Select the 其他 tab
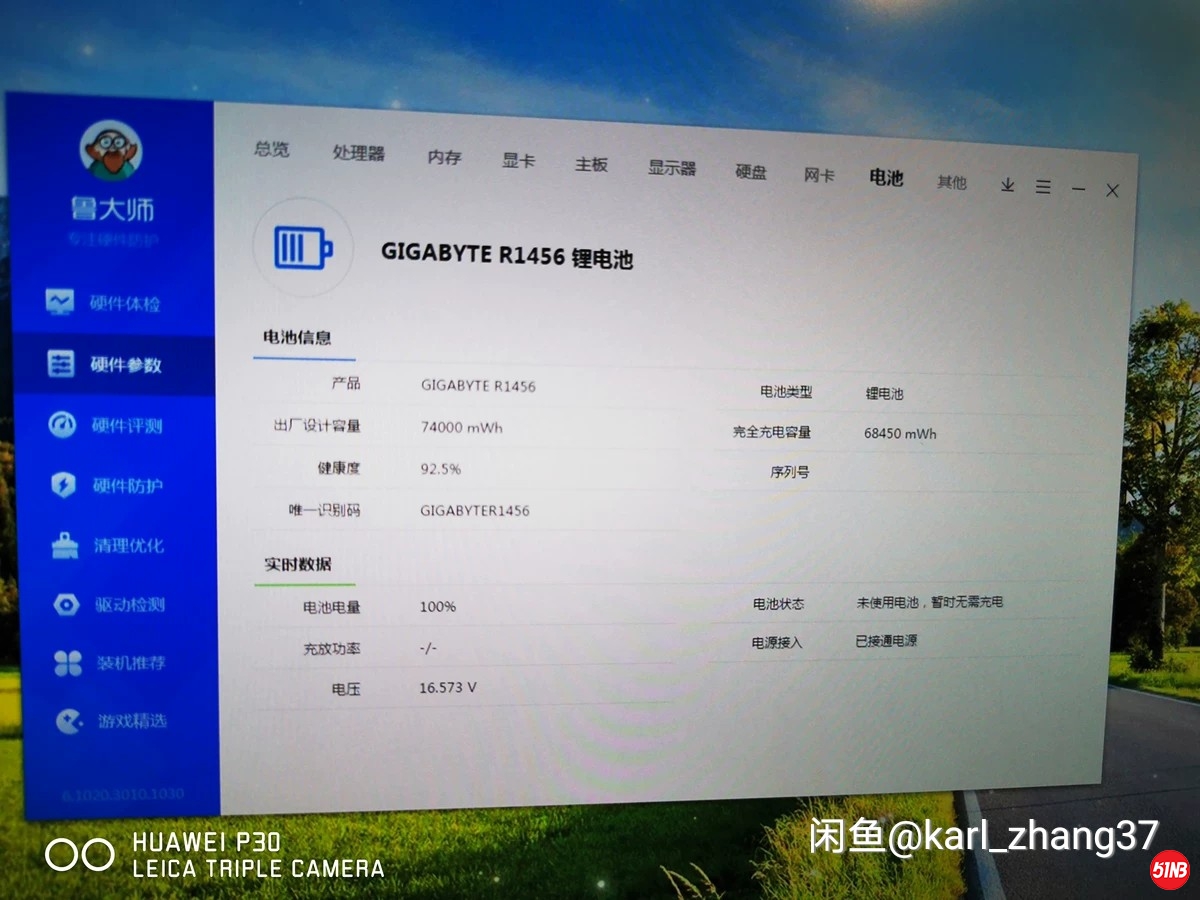This screenshot has height=900, width=1200. (x=952, y=182)
